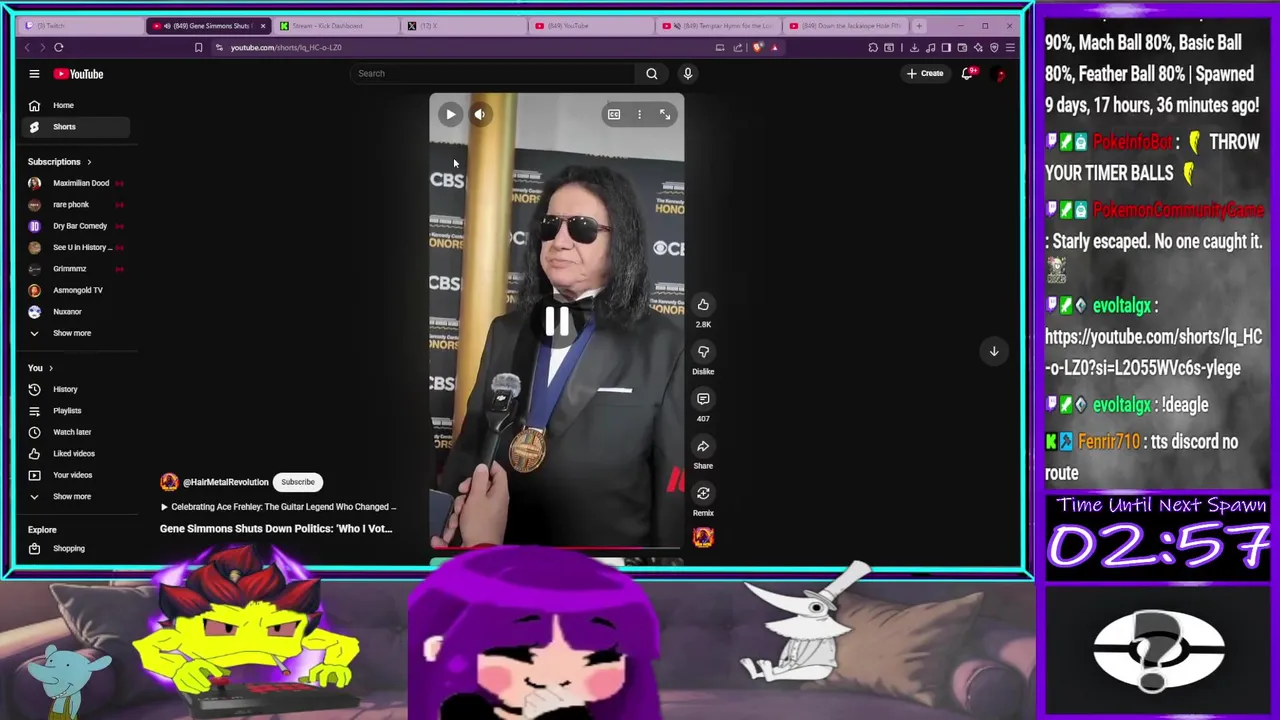
Task: Pause the Short using the center overlay
Action: click(x=557, y=321)
